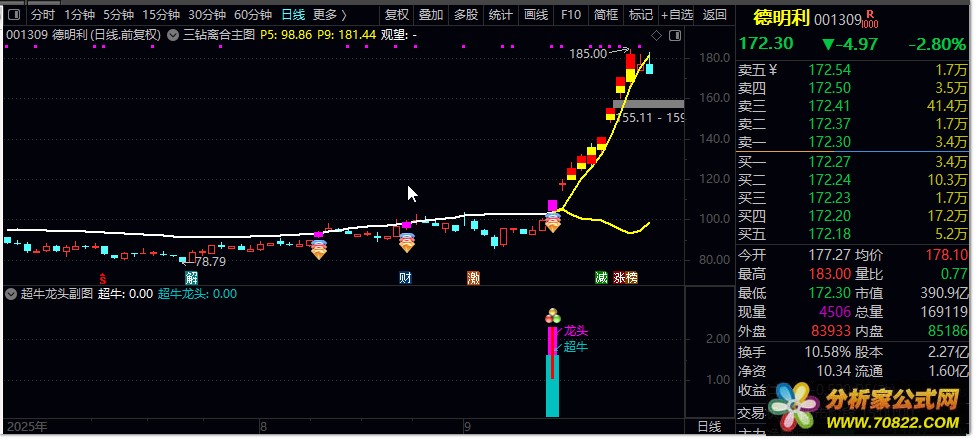976x439 pixels.
Task: Click the 185.00 high price label
Action: click(x=588, y=54)
